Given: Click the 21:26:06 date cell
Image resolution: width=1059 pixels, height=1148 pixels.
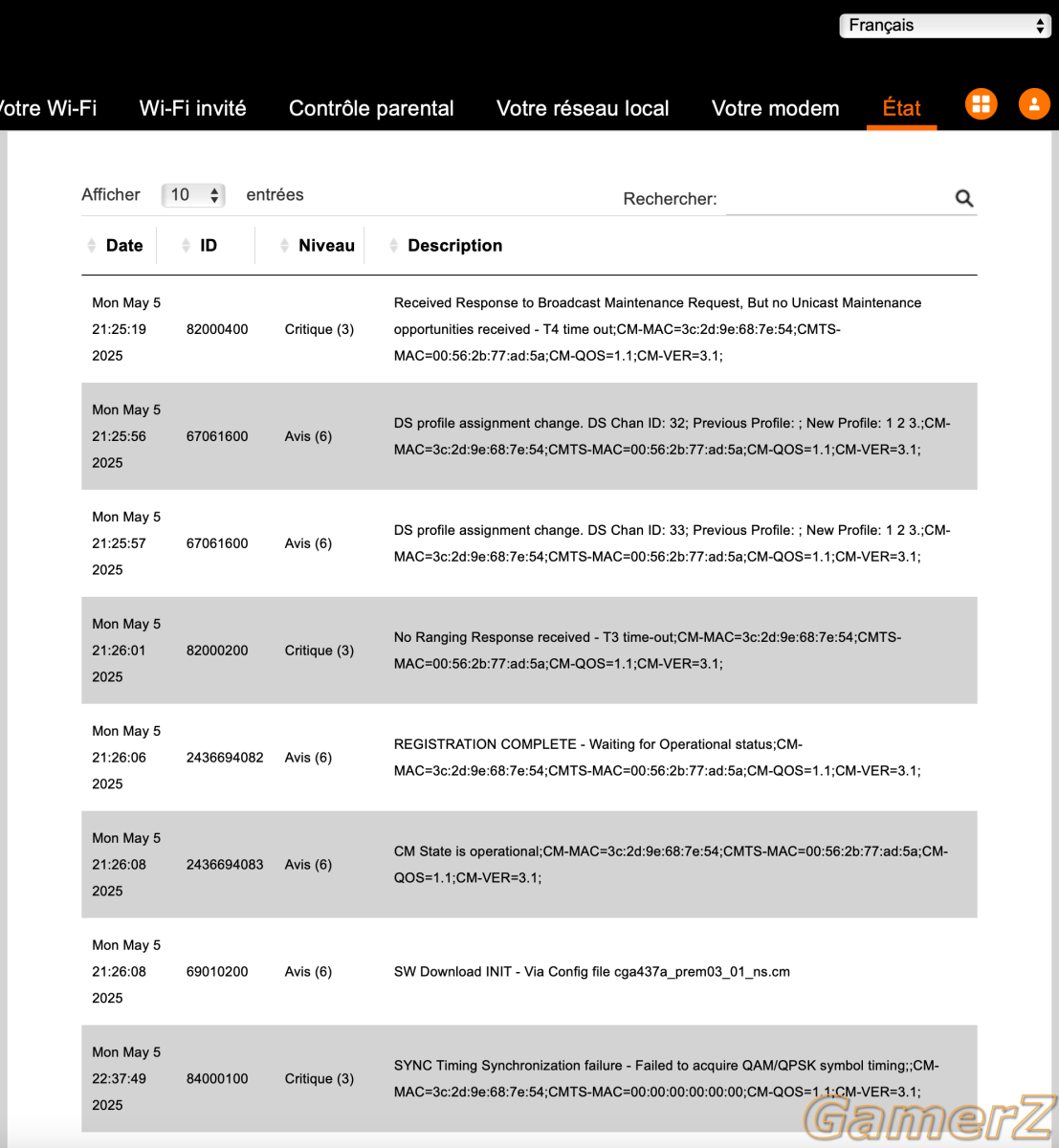Looking at the screenshot, I should [126, 758].
